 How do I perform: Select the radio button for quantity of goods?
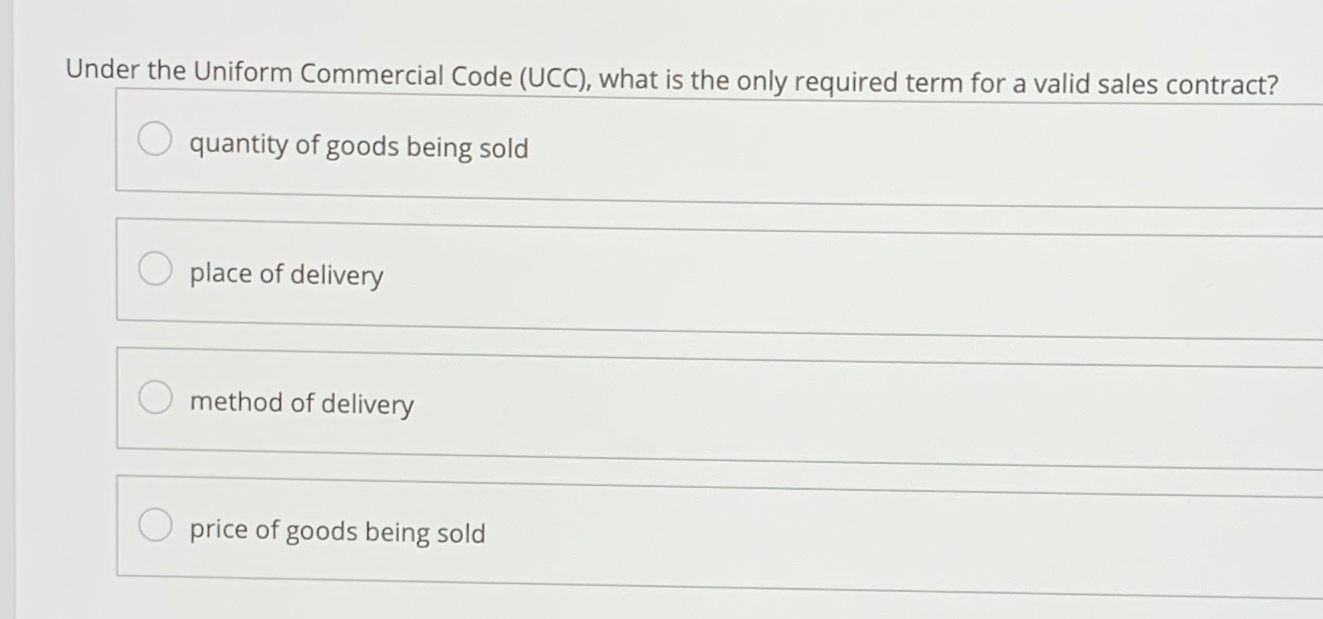coord(155,140)
